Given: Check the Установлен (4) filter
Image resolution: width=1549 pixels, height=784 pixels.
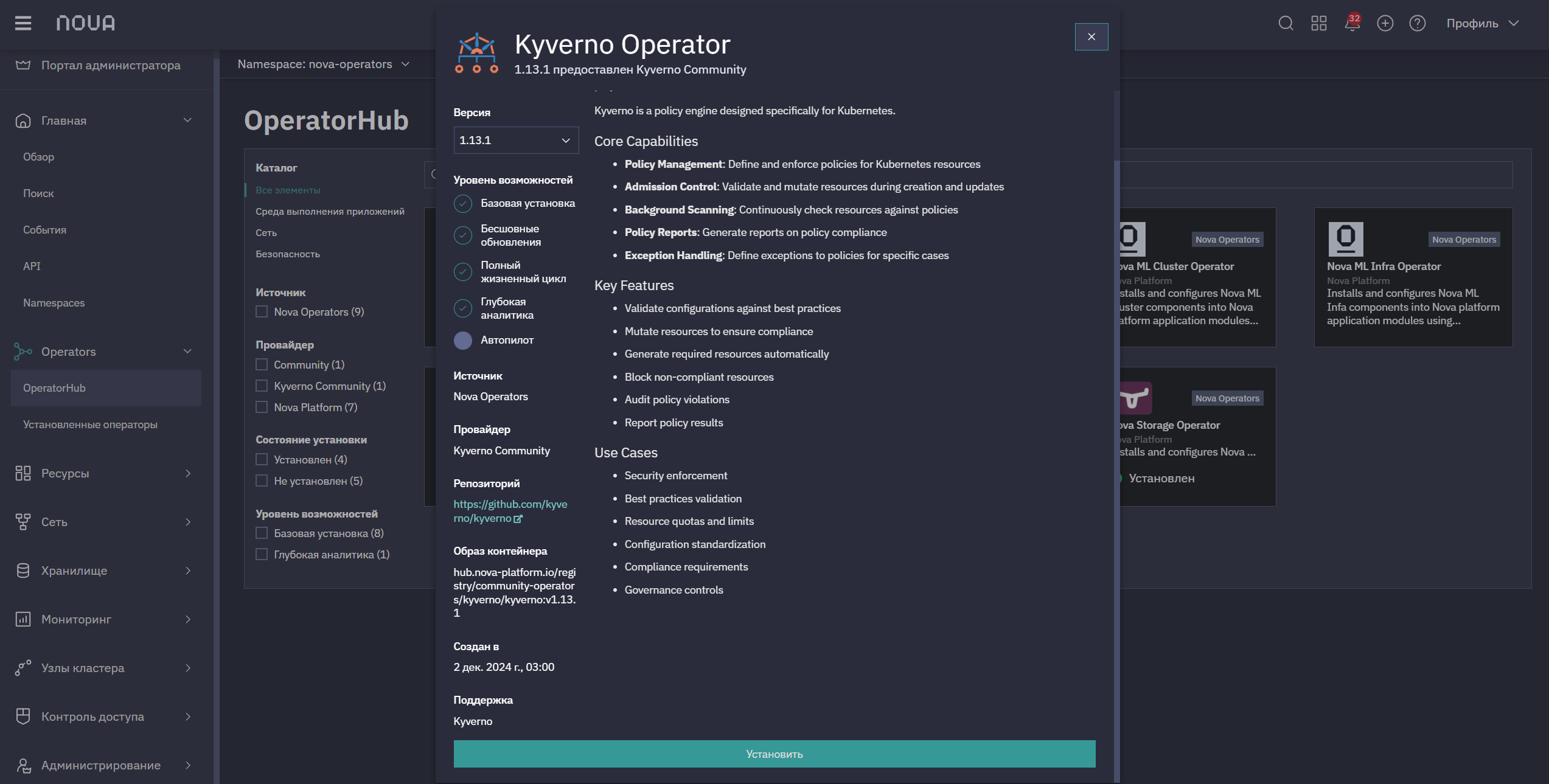Looking at the screenshot, I should click(x=262, y=459).
